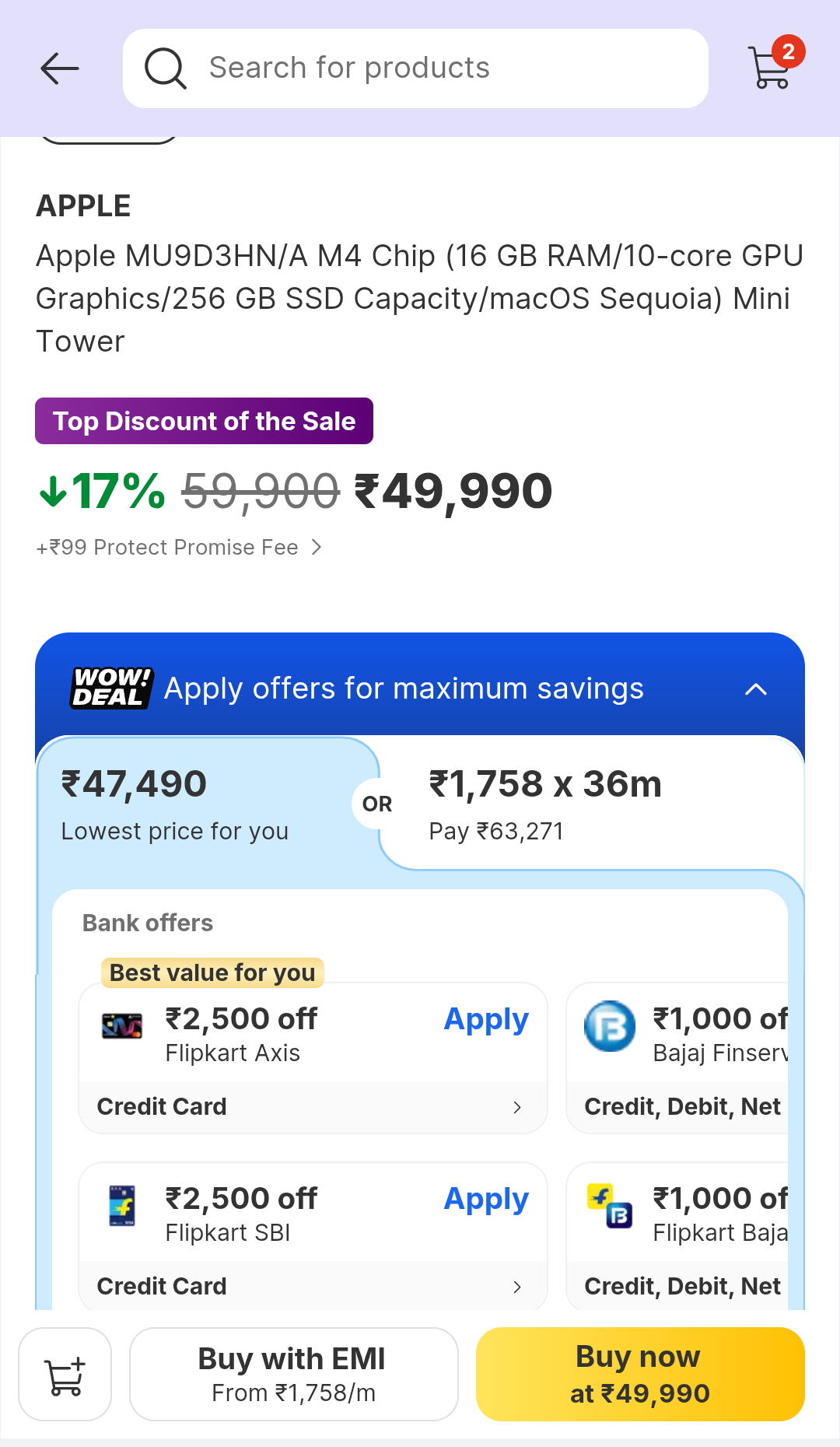Screen dimensions: 840x1447
Task: Click Buy now at ₹49,990
Action: (639, 1373)
